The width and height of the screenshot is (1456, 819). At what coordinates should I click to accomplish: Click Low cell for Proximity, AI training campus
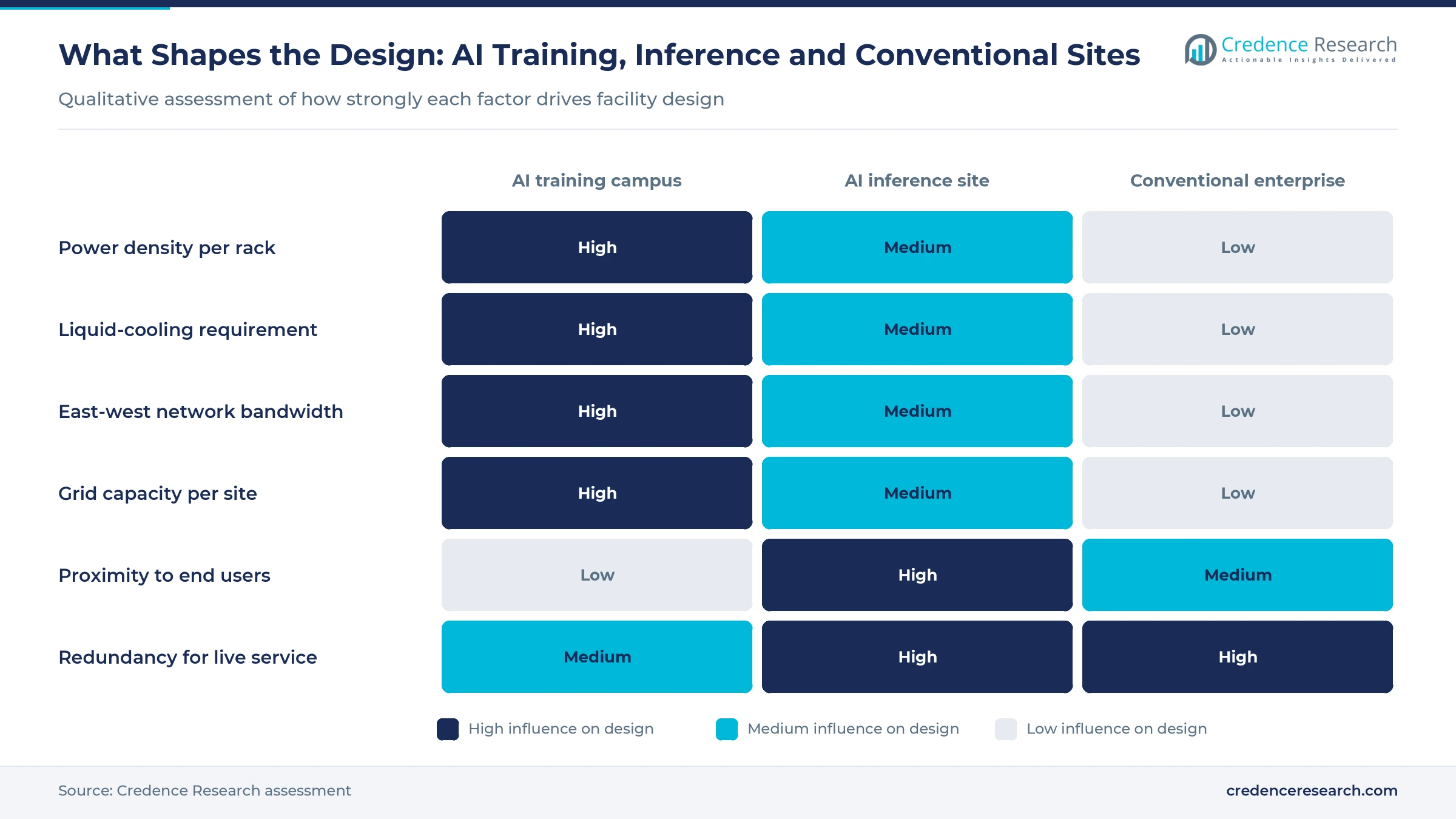tap(597, 575)
